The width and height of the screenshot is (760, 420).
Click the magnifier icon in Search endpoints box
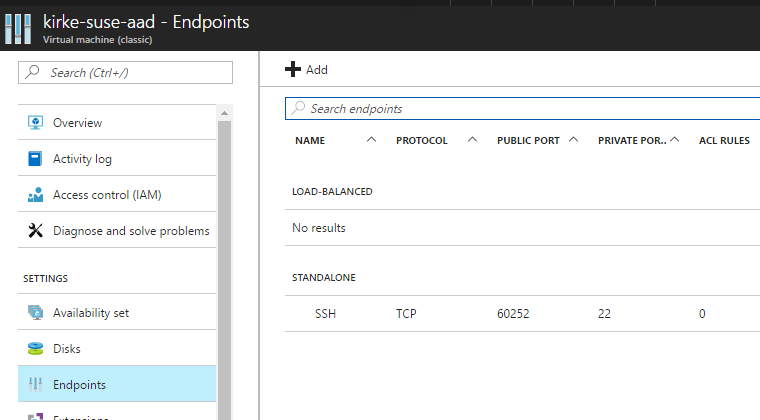coord(299,108)
